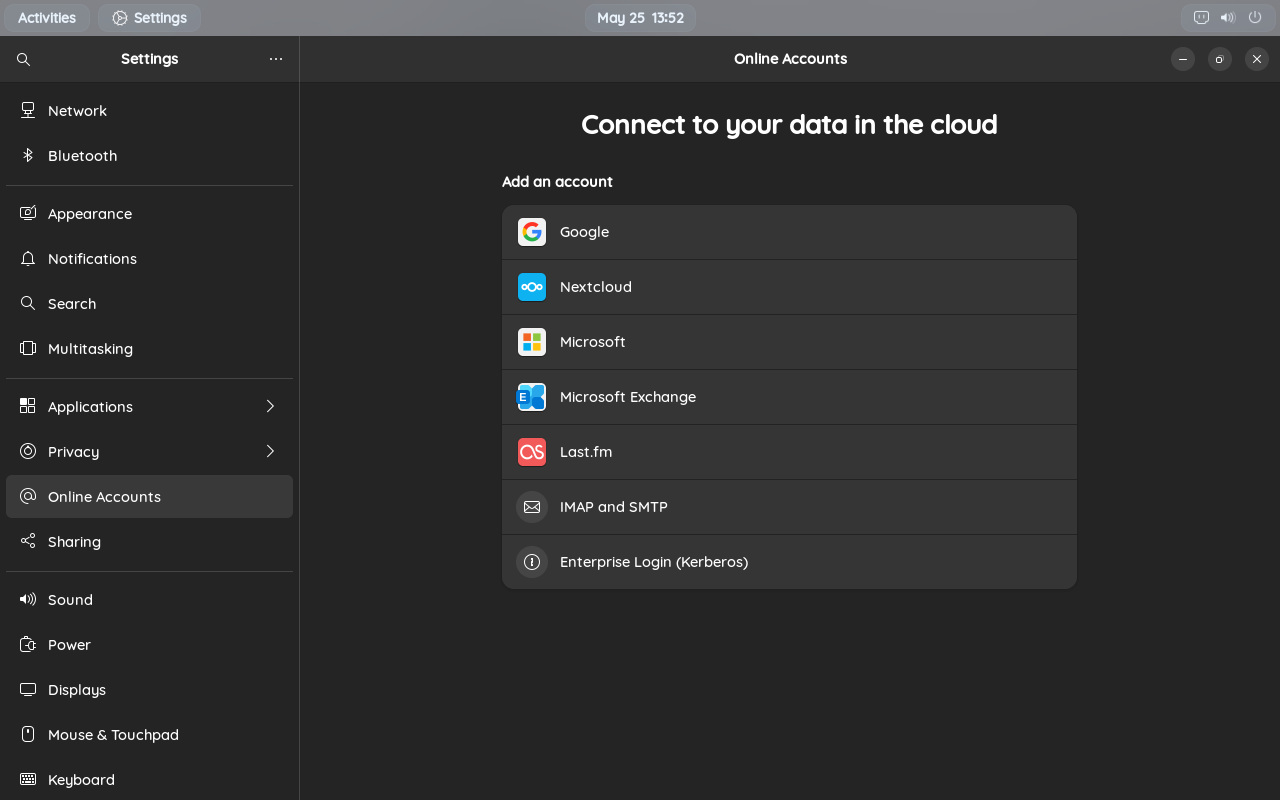
Task: Open Mouse & Touchpad settings label
Action: (x=113, y=734)
